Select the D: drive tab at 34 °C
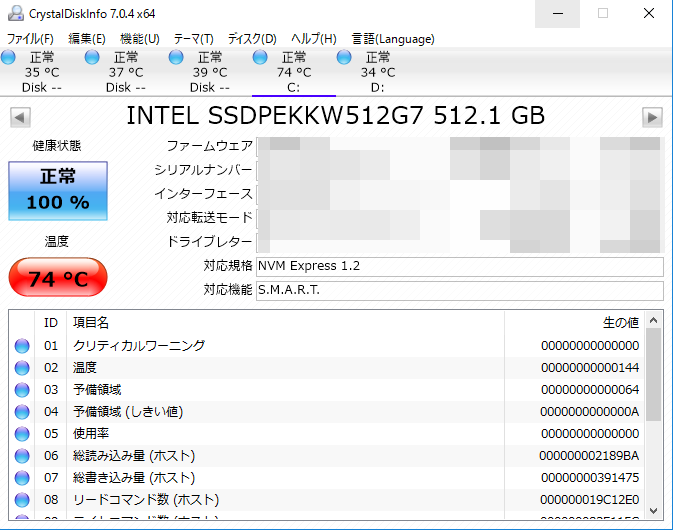This screenshot has height=530, width=673. coord(378,72)
